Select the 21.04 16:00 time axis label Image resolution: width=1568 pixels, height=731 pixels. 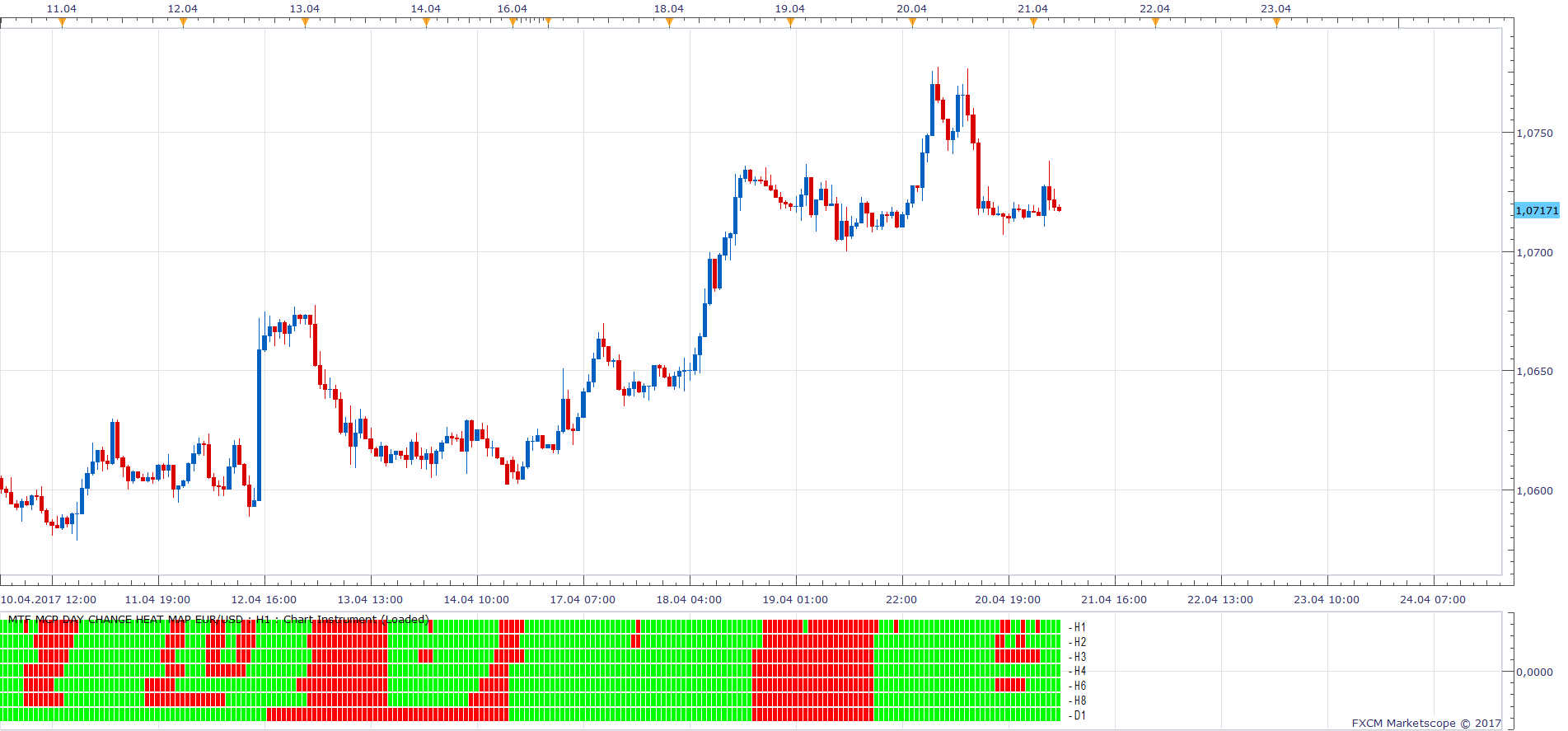tap(1114, 600)
